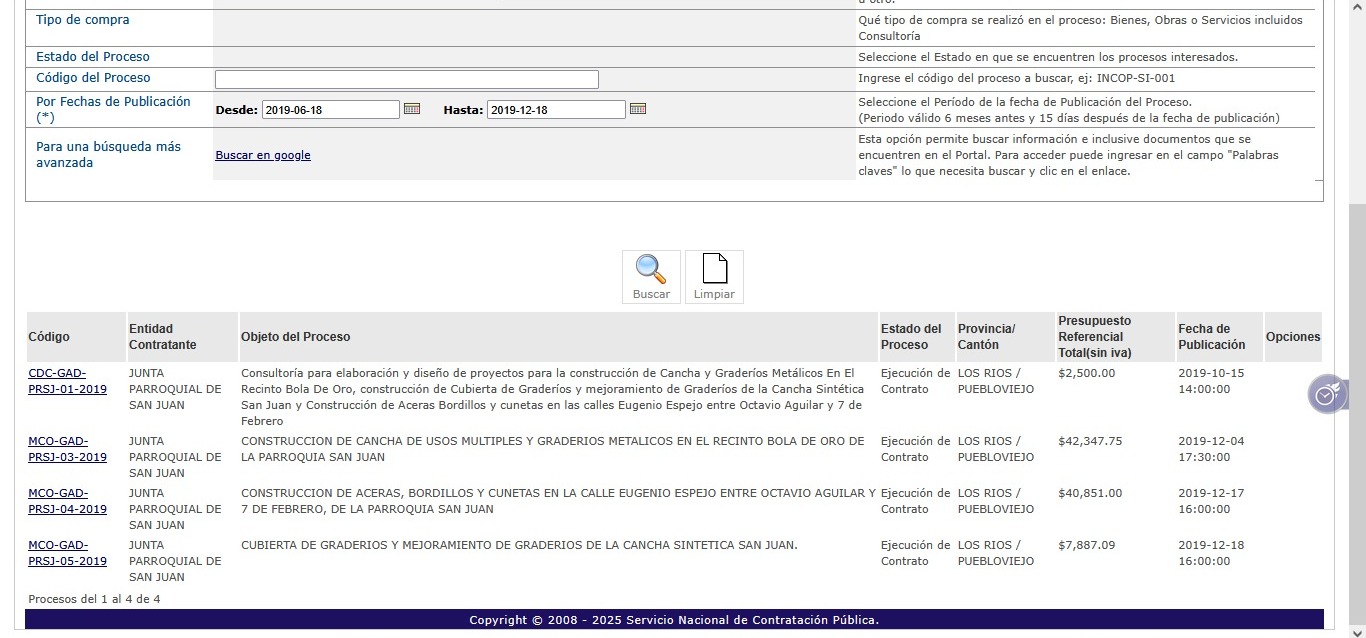This screenshot has width=1366, height=638.
Task: Click the Limpiar blank page icon
Action: 714,270
